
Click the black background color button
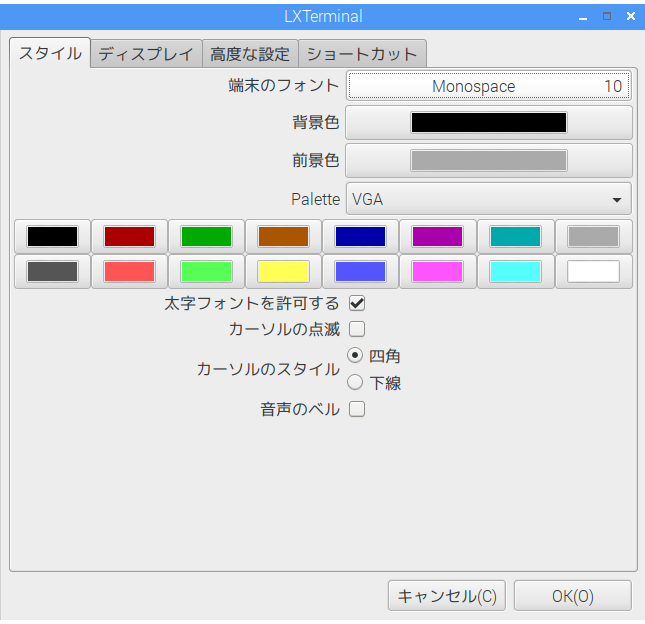488,123
